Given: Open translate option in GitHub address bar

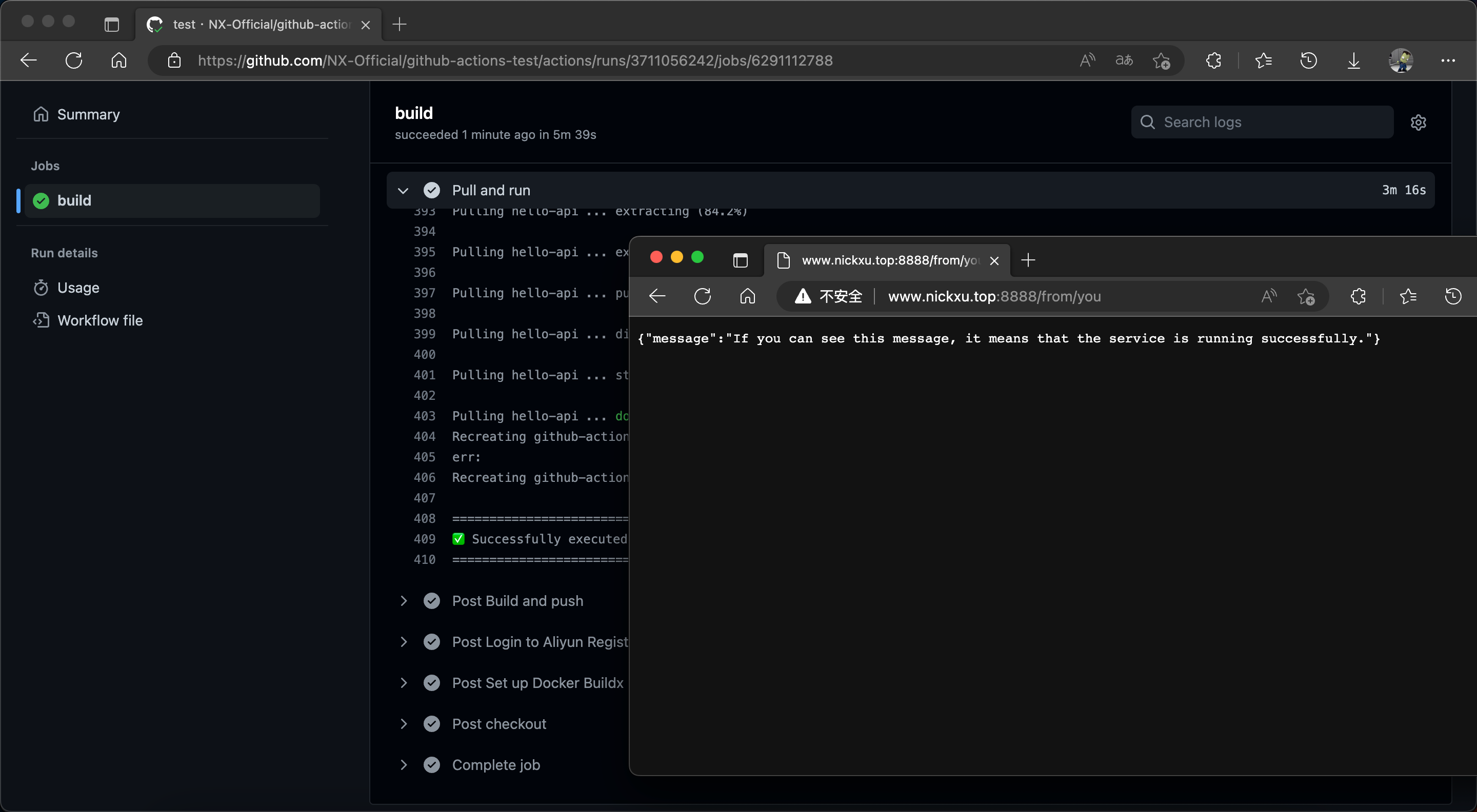Looking at the screenshot, I should (x=1124, y=60).
